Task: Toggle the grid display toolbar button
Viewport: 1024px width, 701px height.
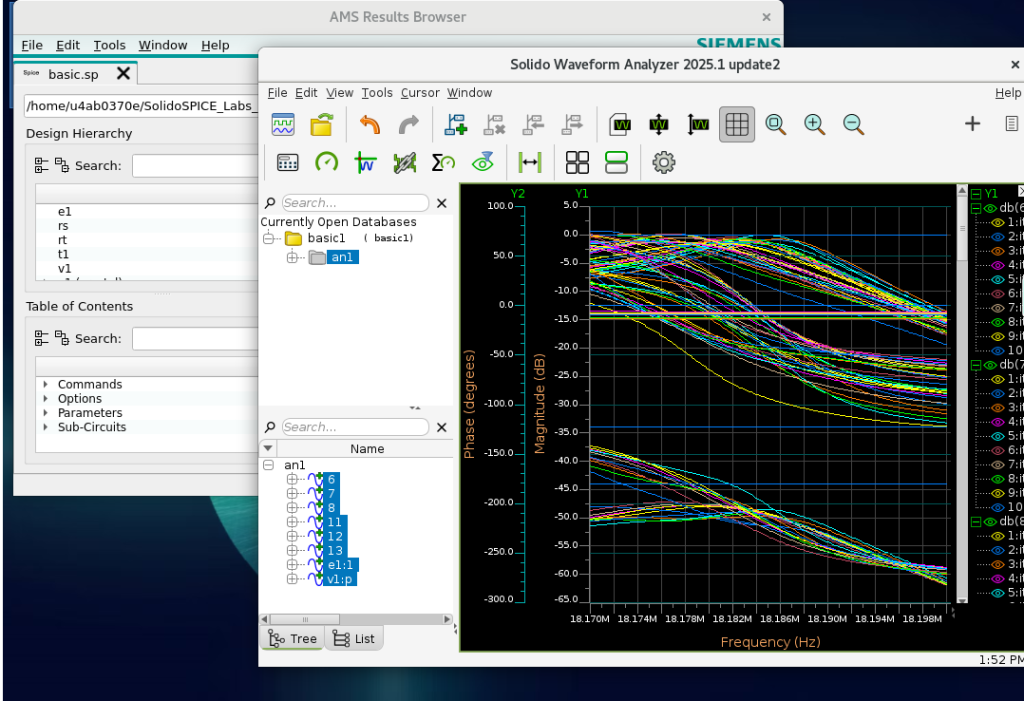Action: click(737, 124)
